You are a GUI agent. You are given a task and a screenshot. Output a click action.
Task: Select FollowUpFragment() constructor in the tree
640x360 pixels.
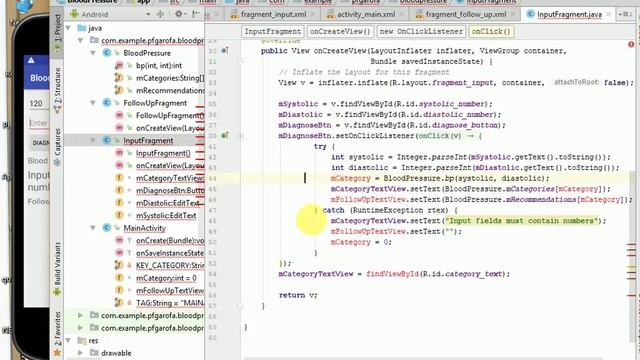point(170,116)
